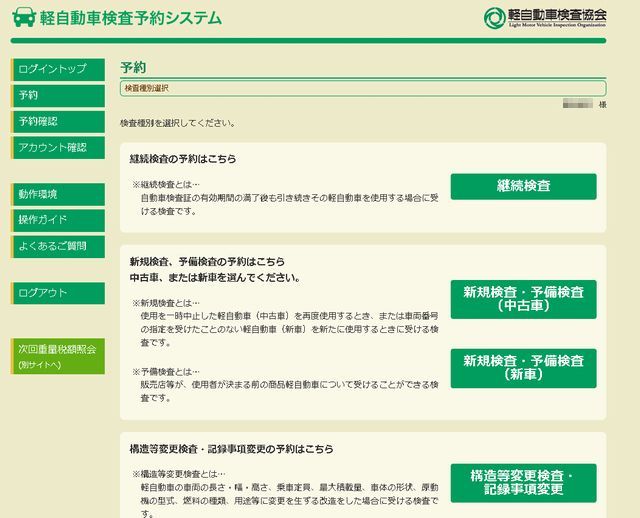Select 構造等変更検査・記録事項変更 button

[x=523, y=483]
